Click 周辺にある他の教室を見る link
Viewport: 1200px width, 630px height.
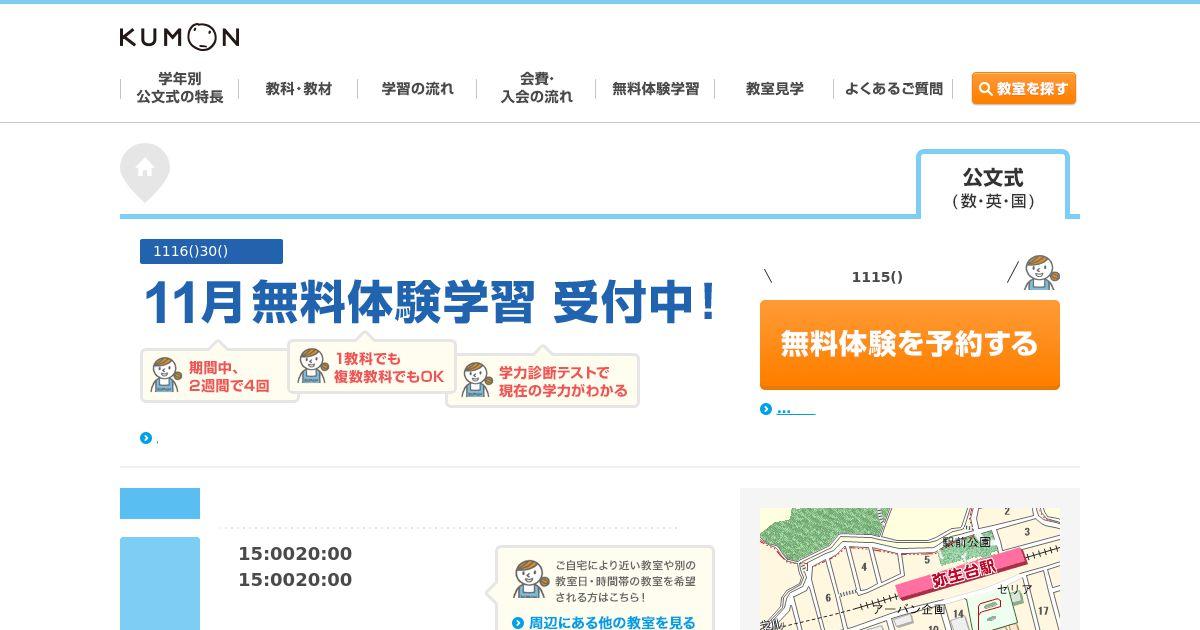(611, 622)
